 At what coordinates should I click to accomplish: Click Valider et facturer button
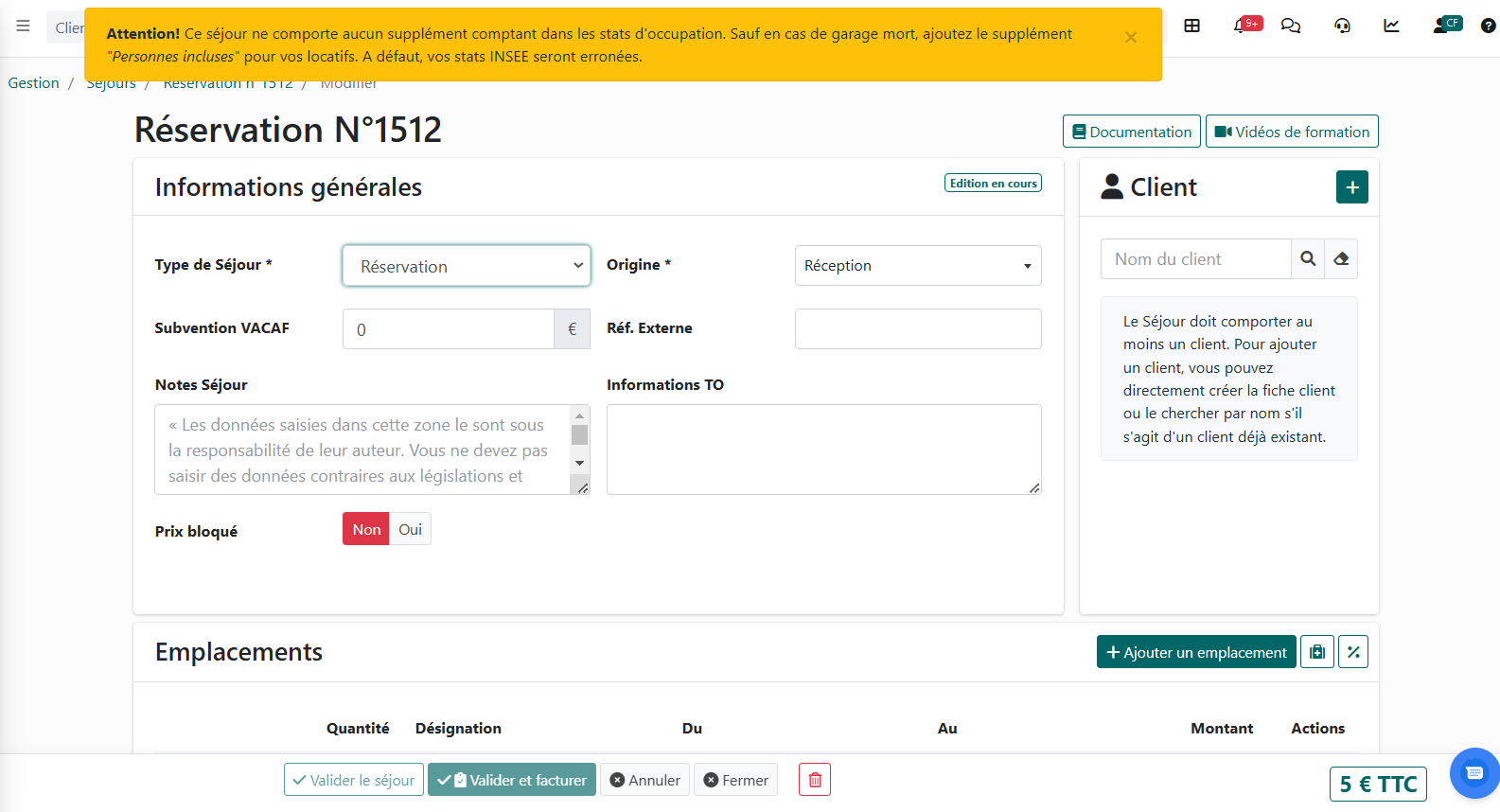click(512, 780)
